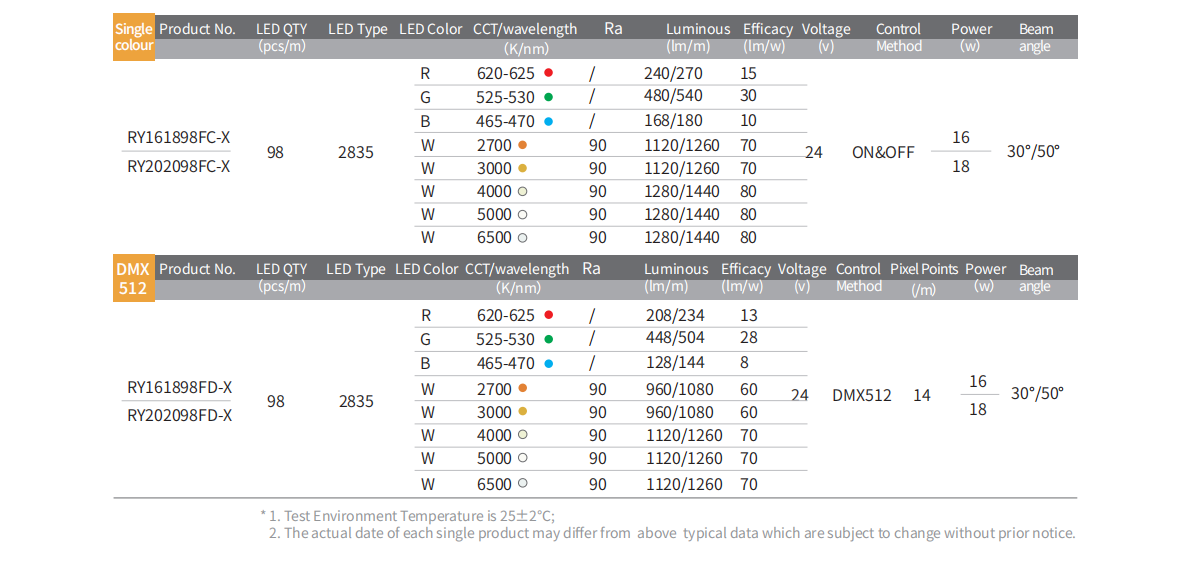
Task: Click the Ra header in Single colour table
Action: click(x=613, y=28)
